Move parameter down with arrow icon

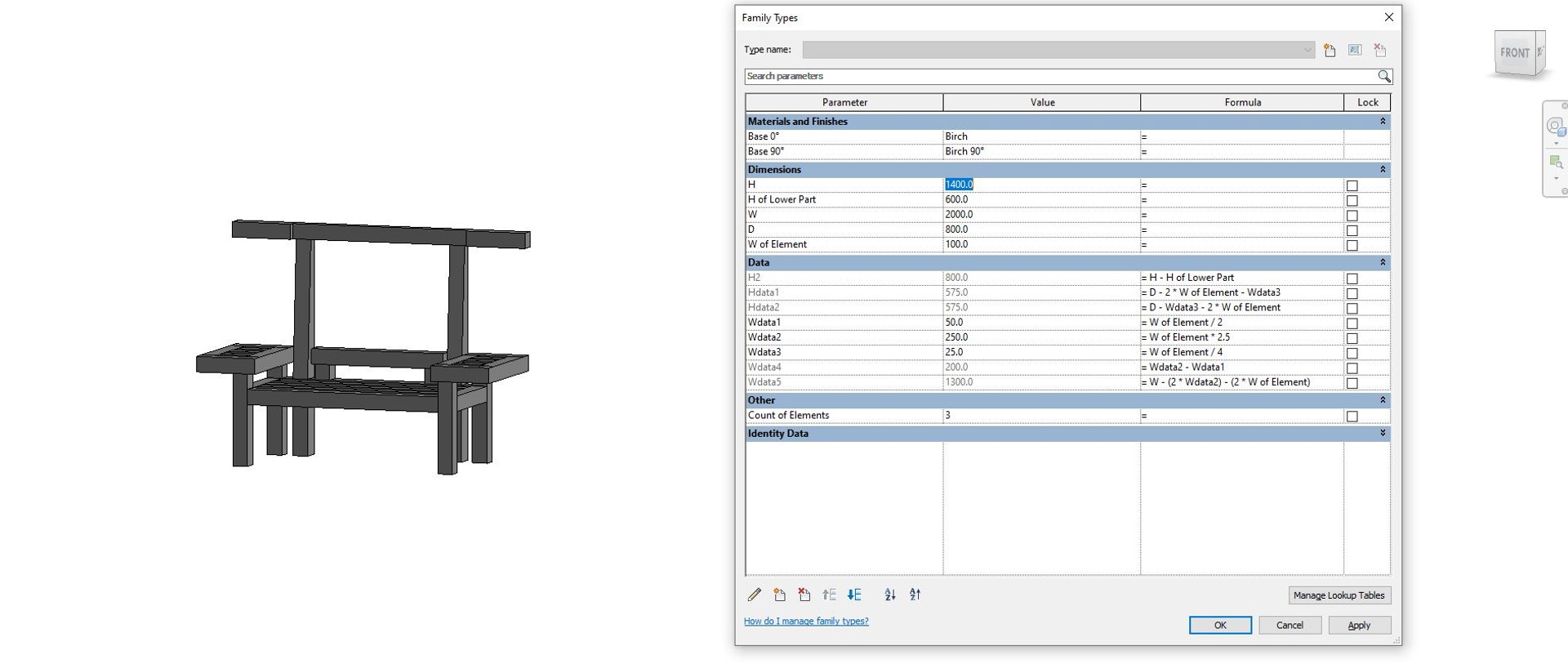coord(854,595)
